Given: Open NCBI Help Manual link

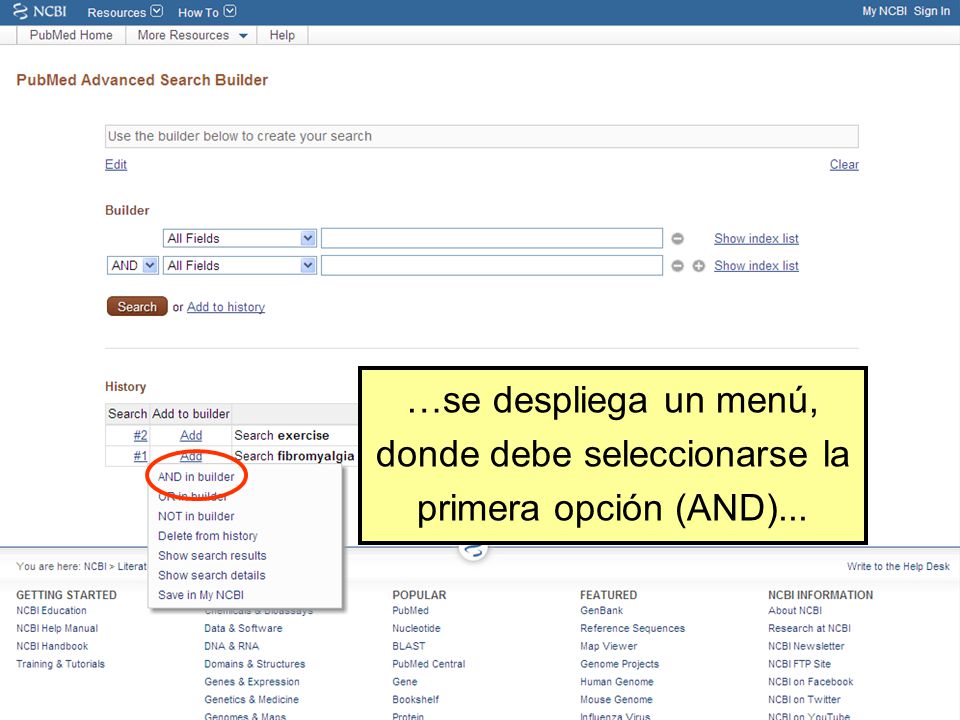Looking at the screenshot, I should coord(57,628).
